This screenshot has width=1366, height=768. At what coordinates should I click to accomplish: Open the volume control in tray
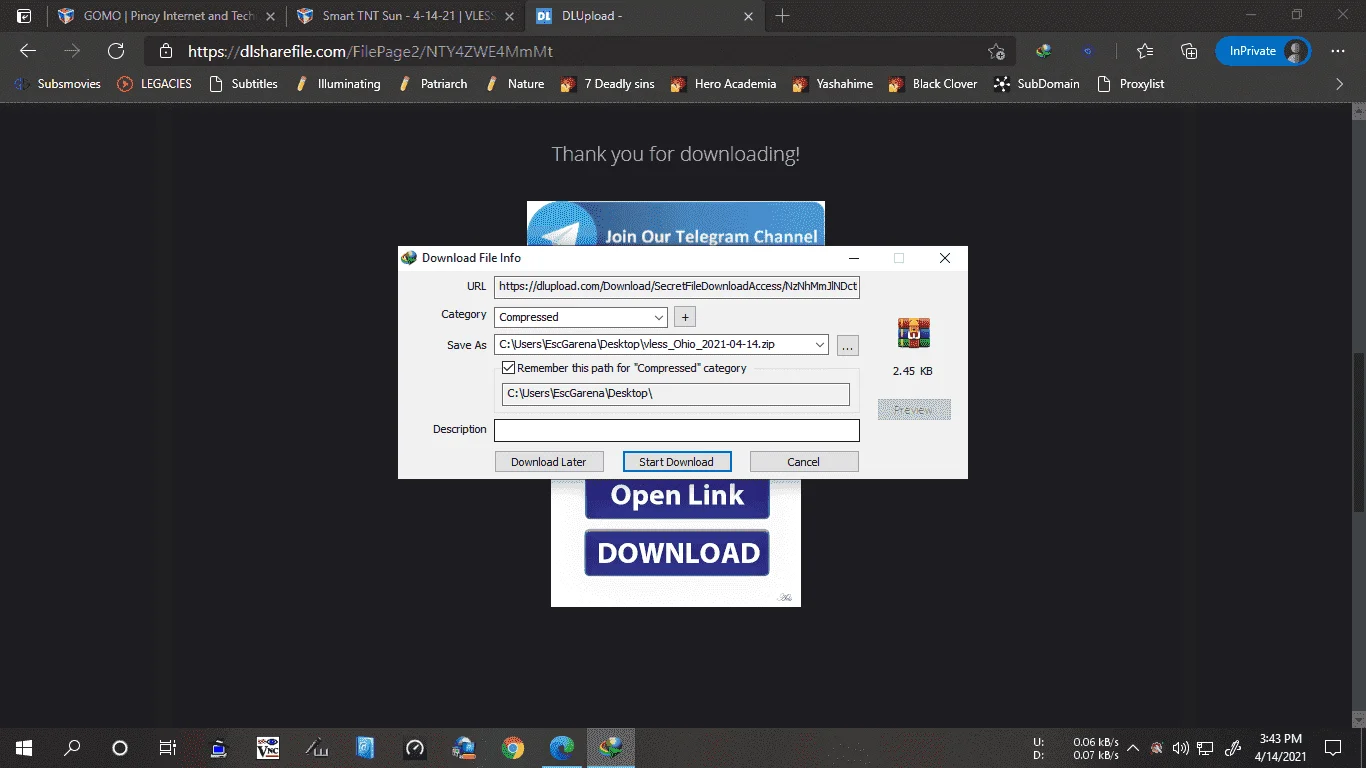(x=1180, y=747)
